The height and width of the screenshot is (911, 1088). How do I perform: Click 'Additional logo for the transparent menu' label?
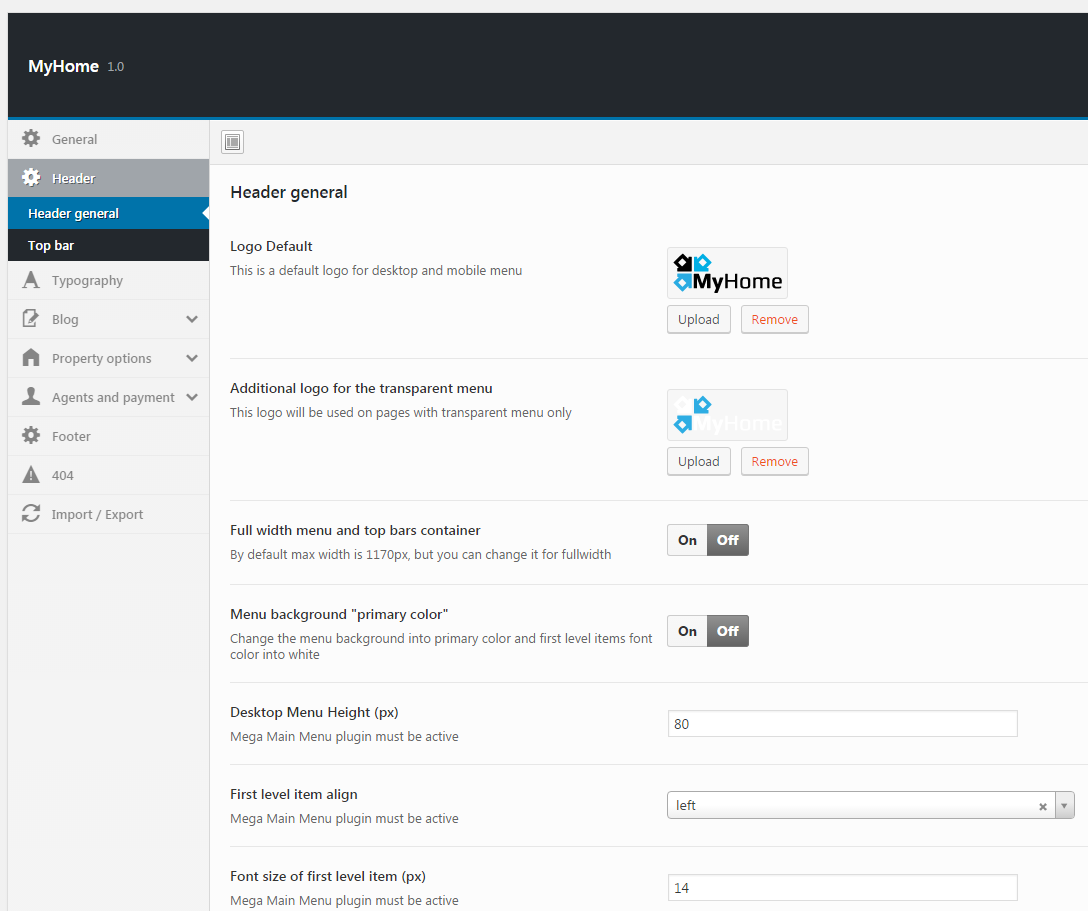[362, 389]
